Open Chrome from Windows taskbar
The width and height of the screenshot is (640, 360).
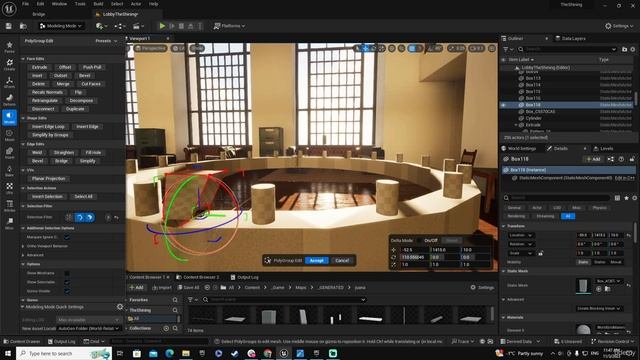point(267,353)
